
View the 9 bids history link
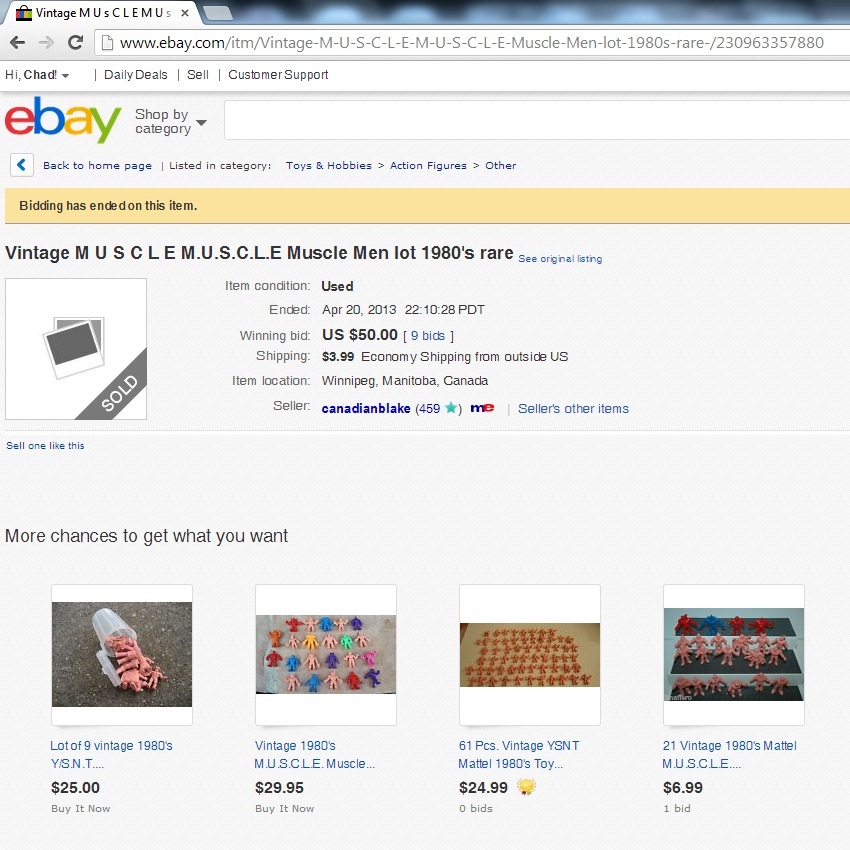[x=428, y=336]
